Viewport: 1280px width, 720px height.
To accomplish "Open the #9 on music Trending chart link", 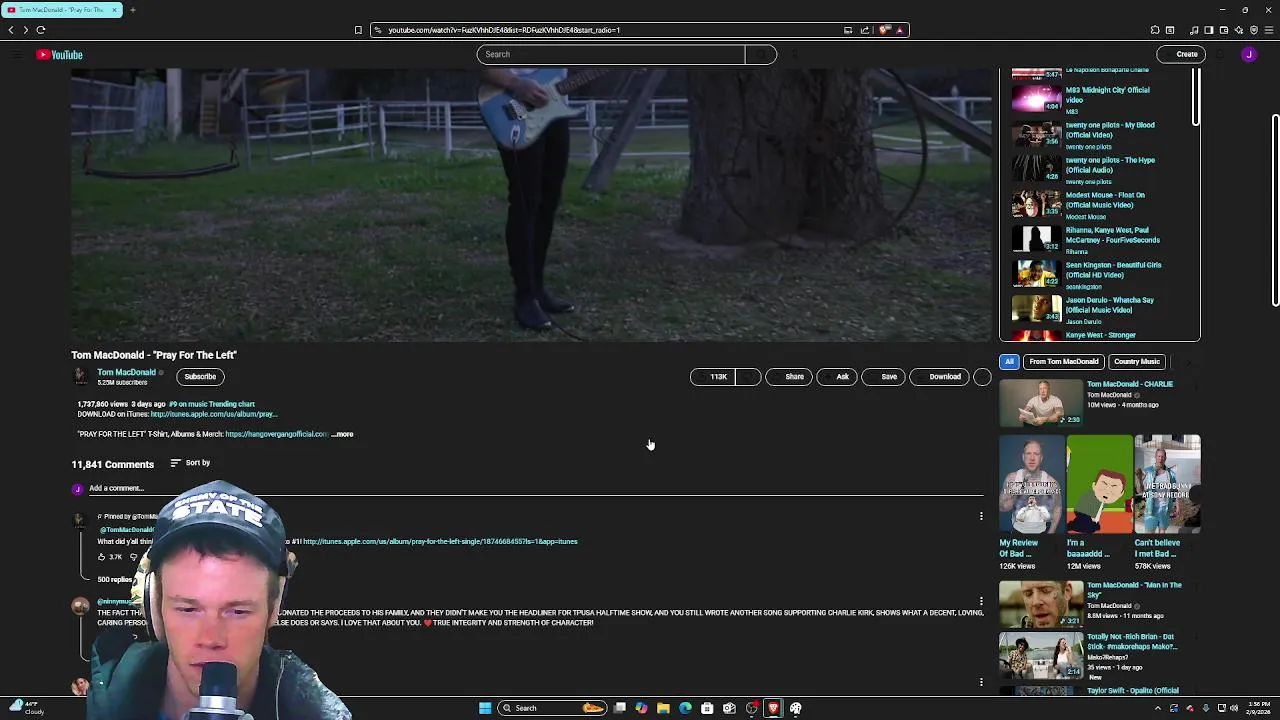I will click(212, 404).
